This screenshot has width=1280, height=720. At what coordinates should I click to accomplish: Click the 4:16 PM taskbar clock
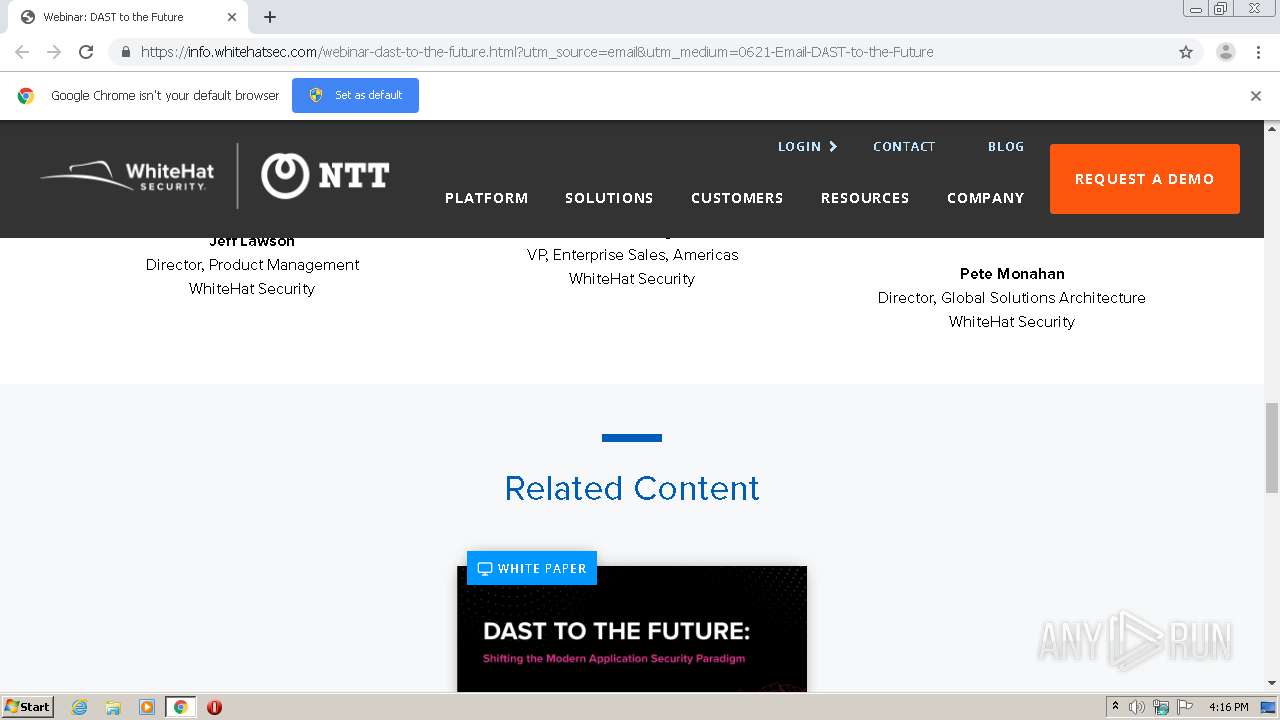[x=1228, y=707]
